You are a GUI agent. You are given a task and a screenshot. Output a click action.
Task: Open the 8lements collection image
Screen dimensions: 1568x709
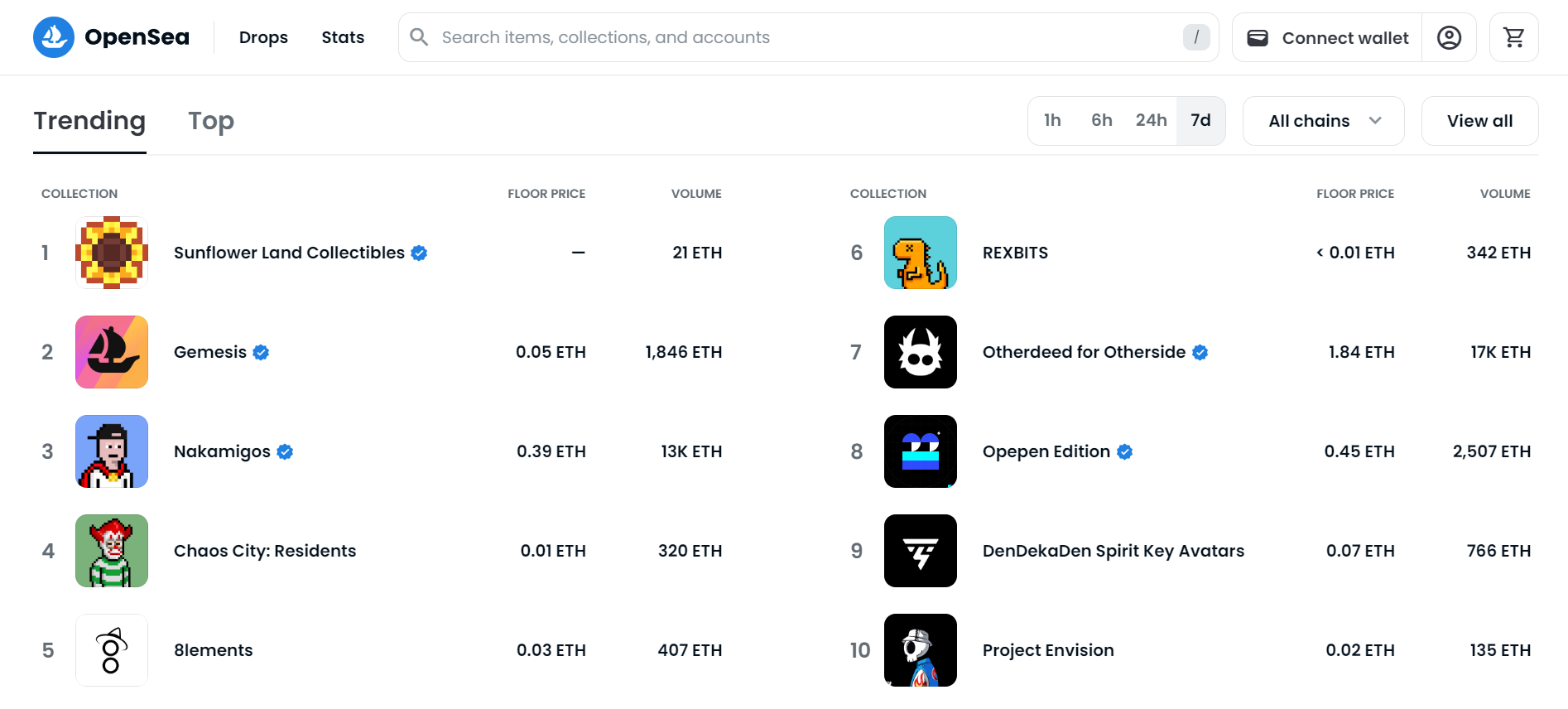[x=112, y=650]
